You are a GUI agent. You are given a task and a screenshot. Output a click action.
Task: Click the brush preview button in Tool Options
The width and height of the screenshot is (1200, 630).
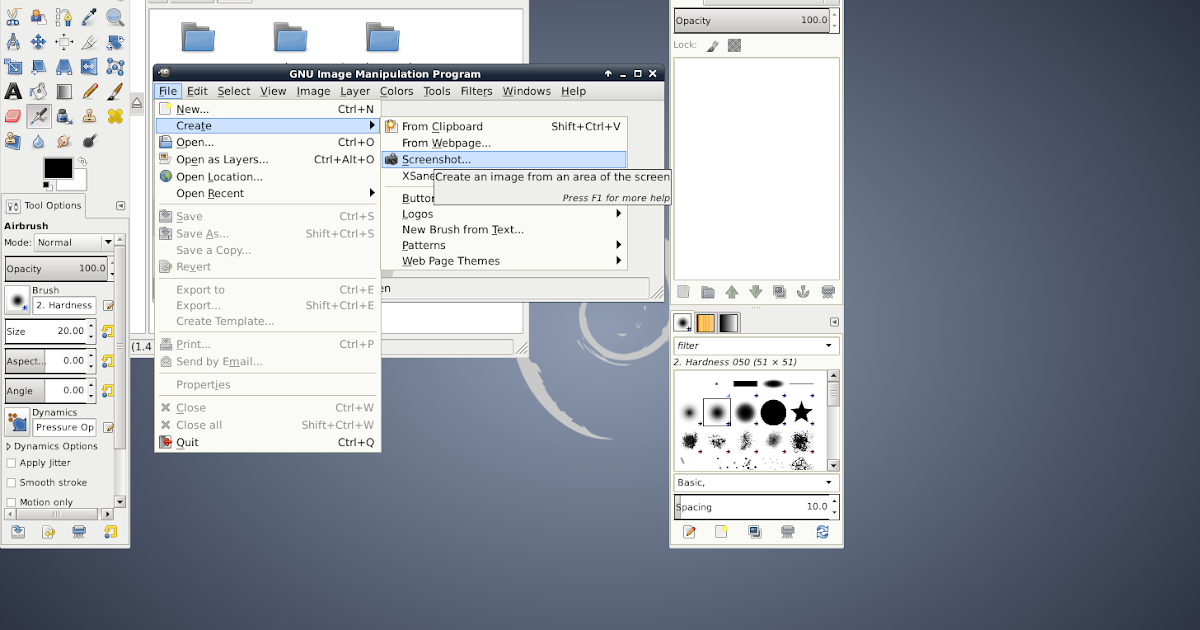click(x=17, y=302)
